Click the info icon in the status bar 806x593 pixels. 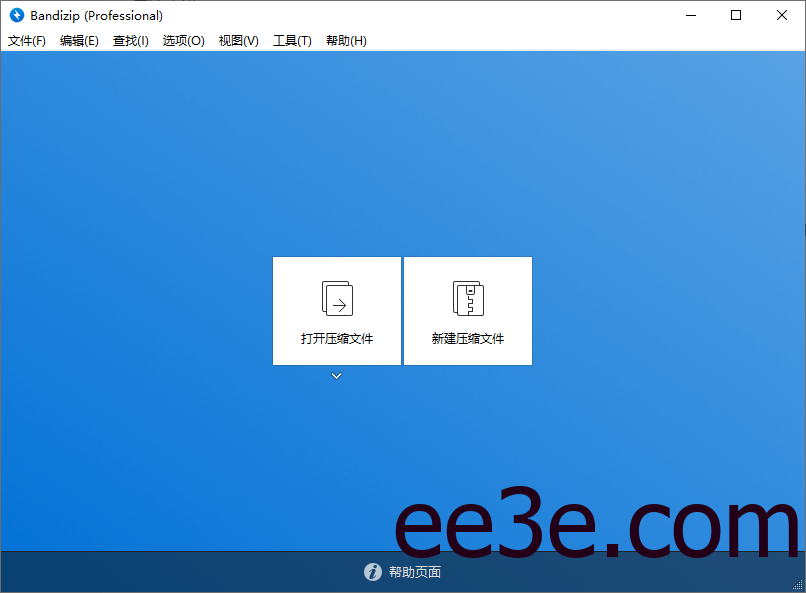(372, 572)
